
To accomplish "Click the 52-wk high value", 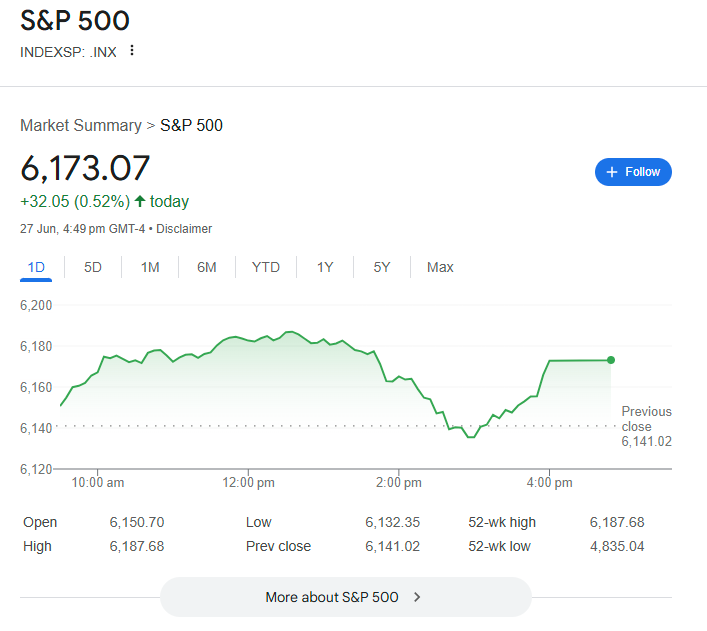I will tap(617, 522).
